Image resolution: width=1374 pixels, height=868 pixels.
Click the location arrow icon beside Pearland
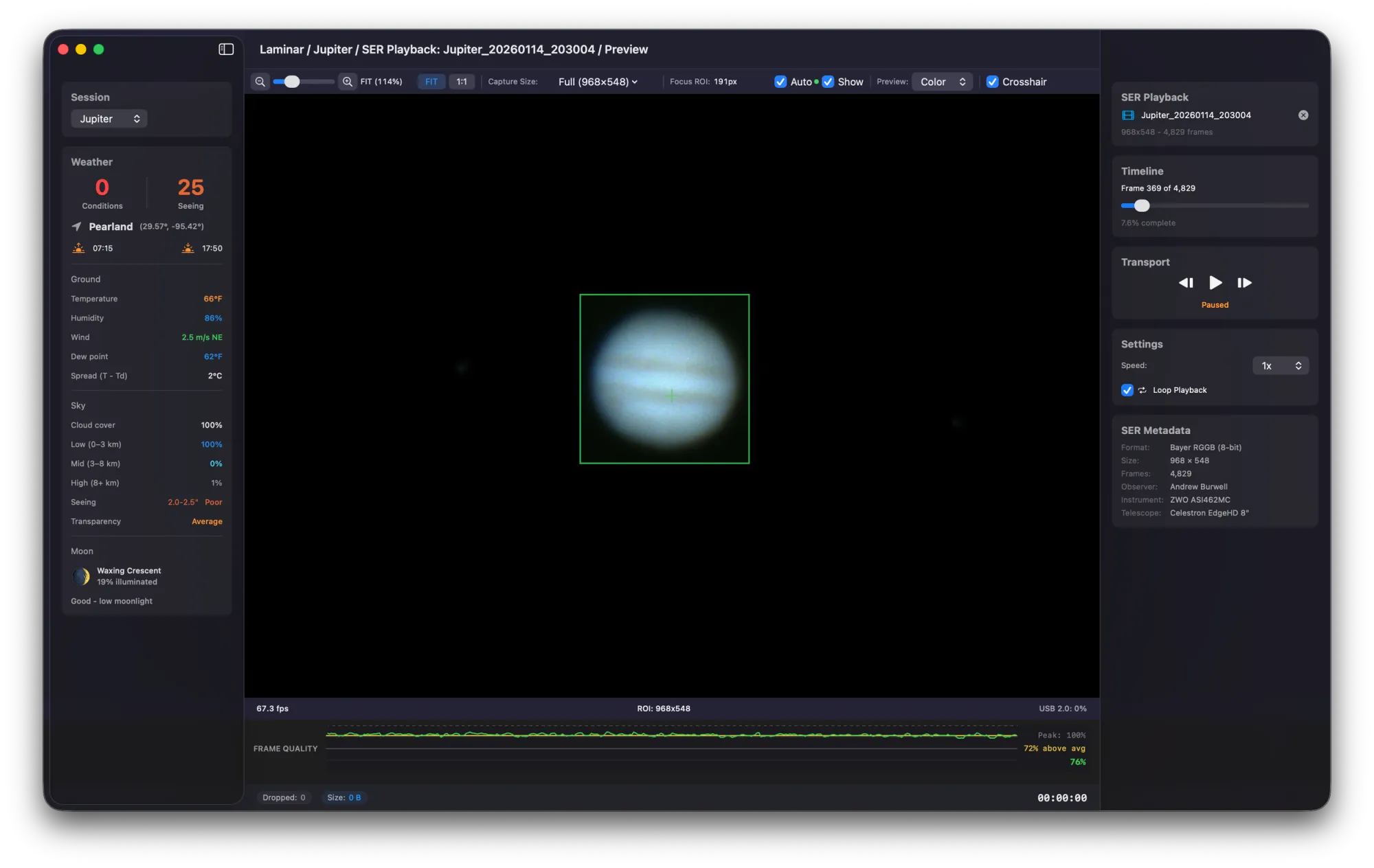click(76, 227)
